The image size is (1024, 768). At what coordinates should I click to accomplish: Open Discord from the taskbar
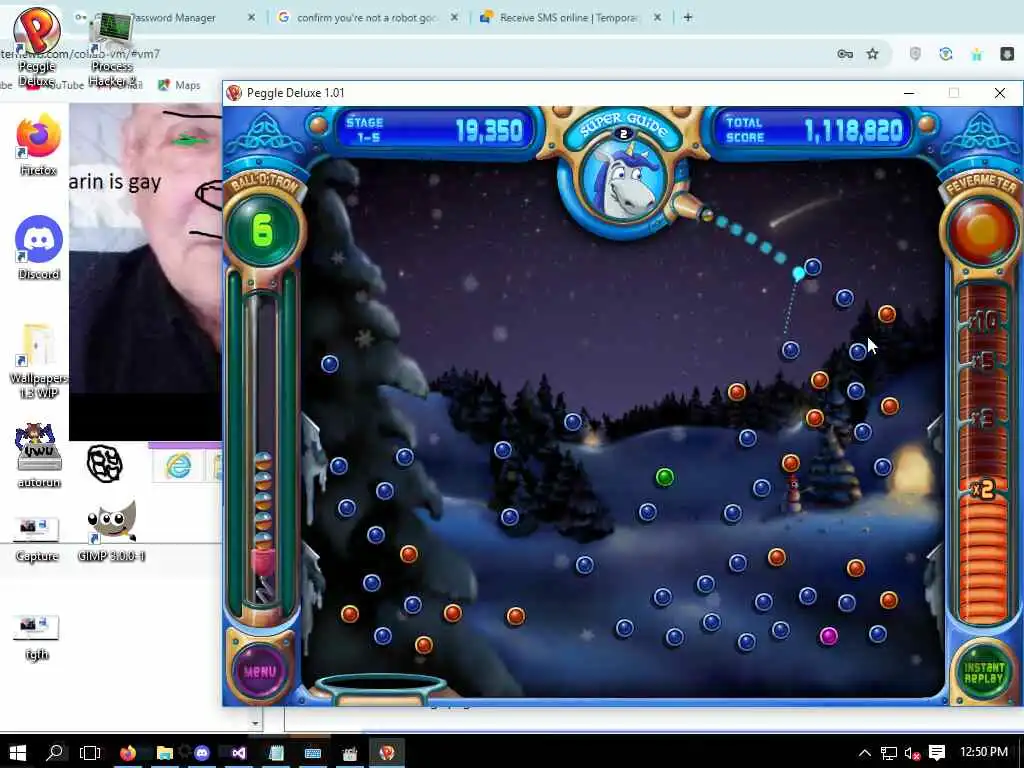202,752
